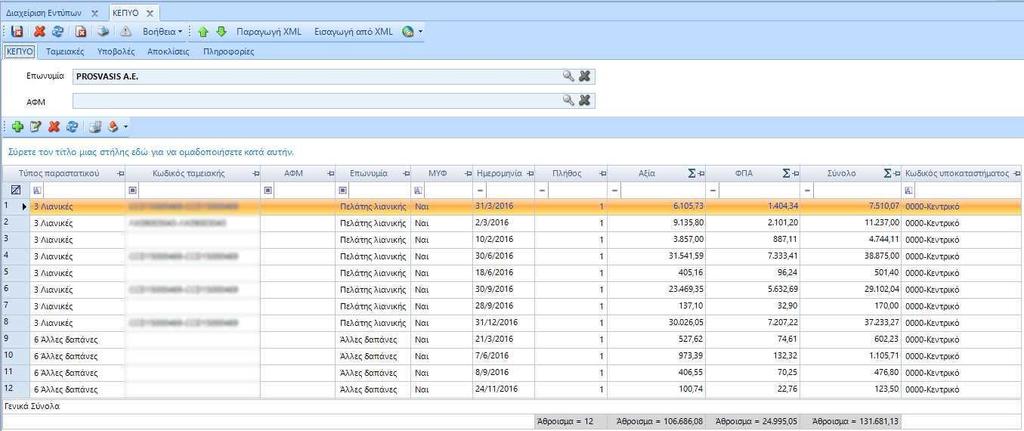Click the export icon in grid toolbar
This screenshot has width=1024, height=431.
point(113,127)
